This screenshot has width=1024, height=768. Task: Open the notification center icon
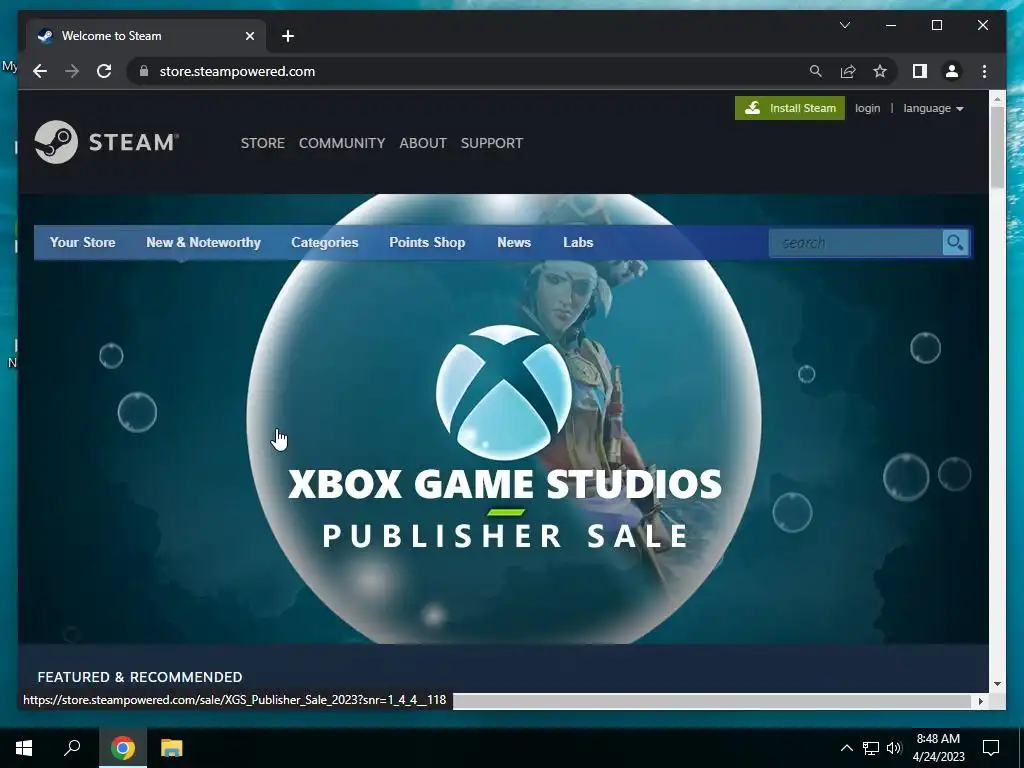tap(991, 748)
